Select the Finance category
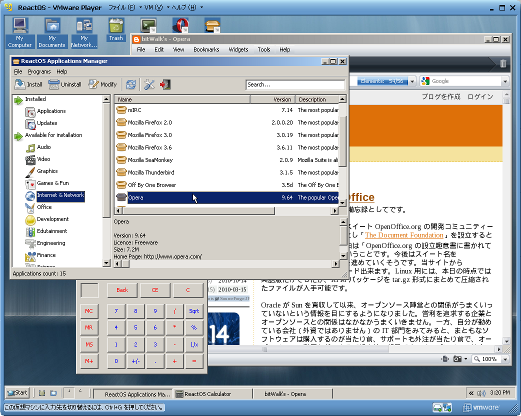Viewport: 521px width, 416px height. [46, 255]
